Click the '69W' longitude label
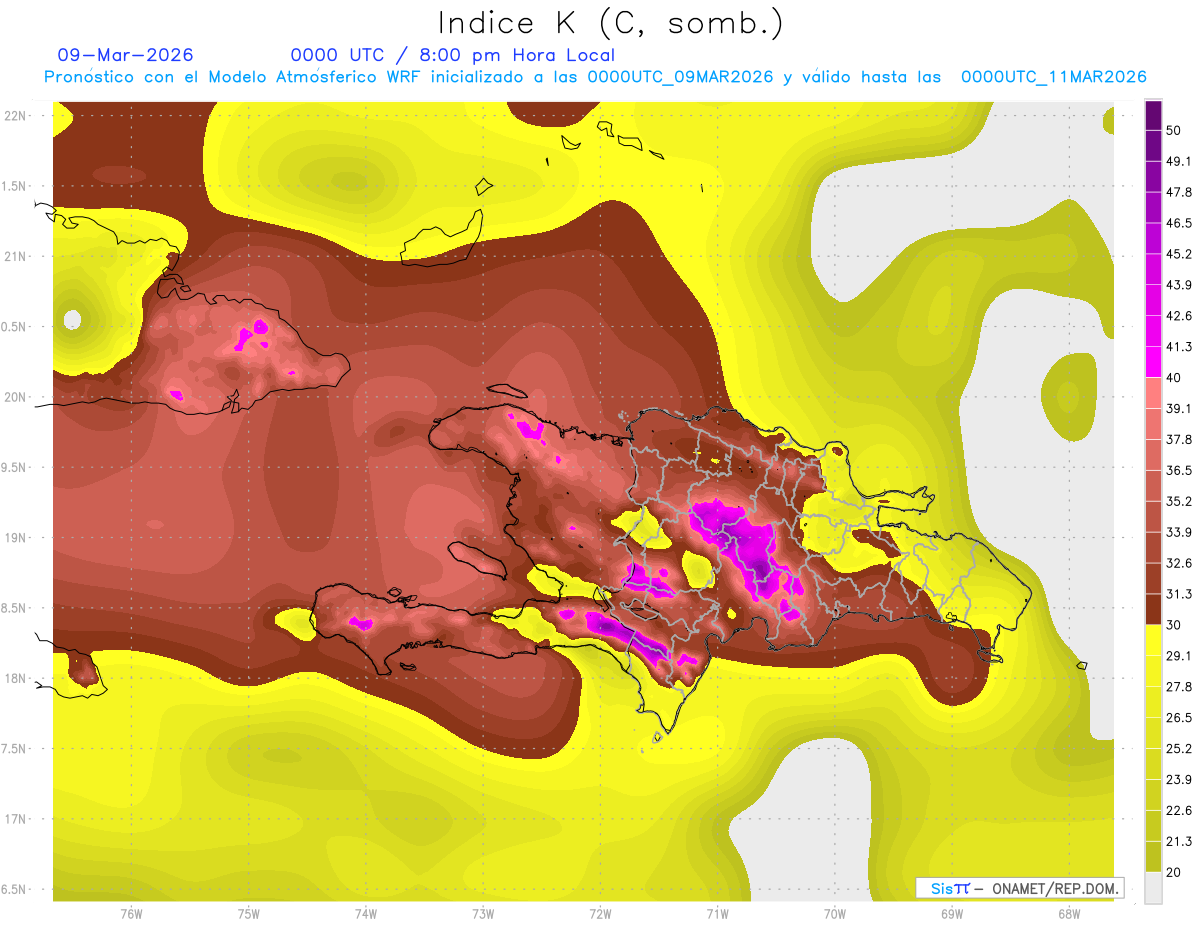 951,914
